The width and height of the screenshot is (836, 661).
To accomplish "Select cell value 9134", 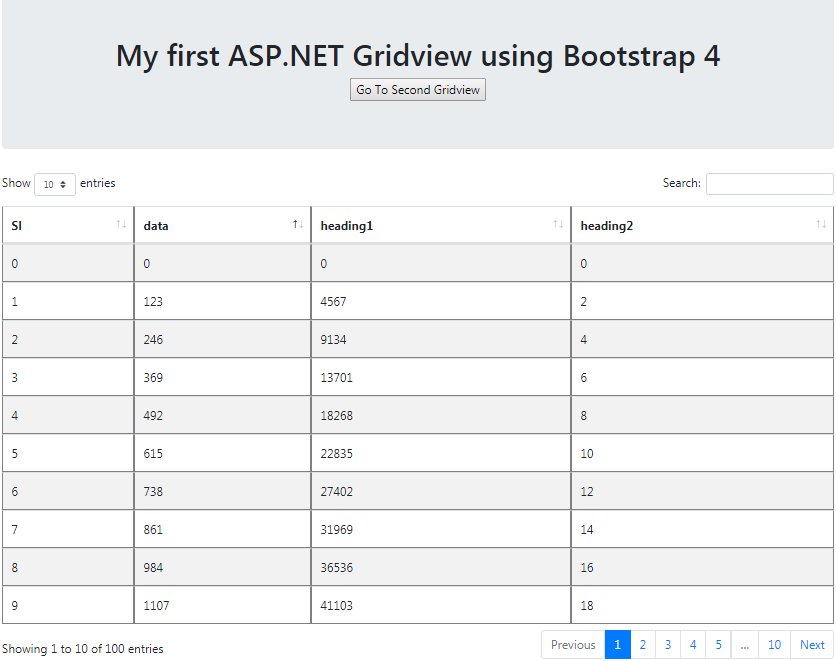I will (441, 339).
